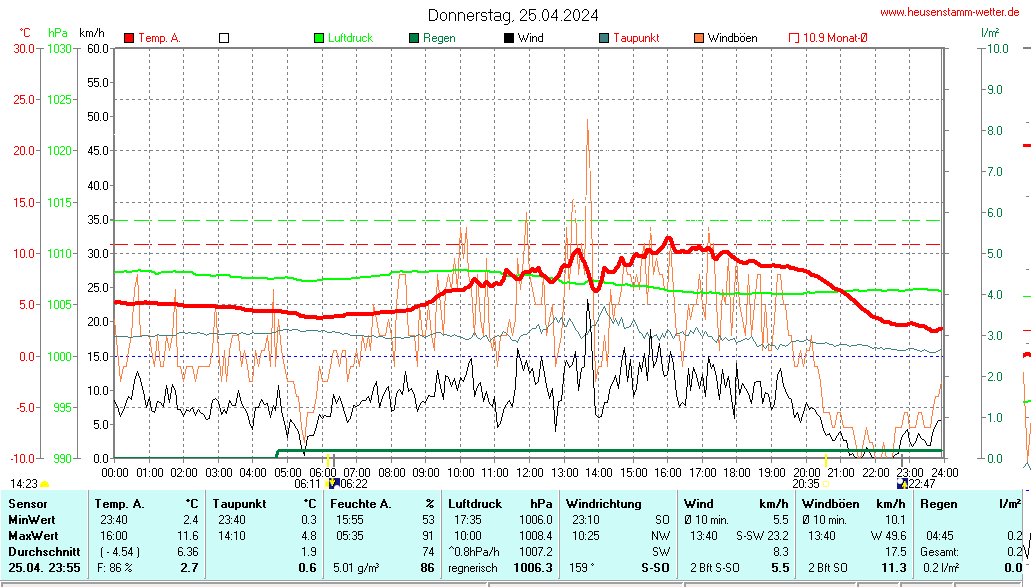Select the Windrichtung column header
This screenshot has height=587, width=1034.
click(603, 504)
